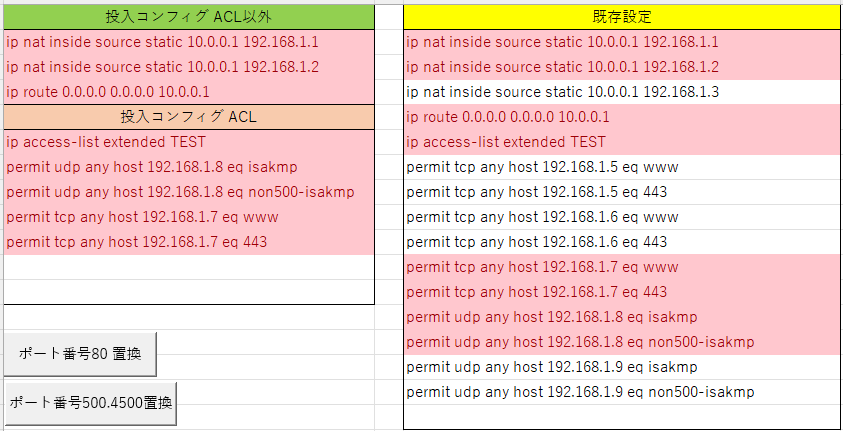
Task: Select NAT 192.168.1.2 cell under 投入コンフィグ ACL以外
Action: click(189, 67)
